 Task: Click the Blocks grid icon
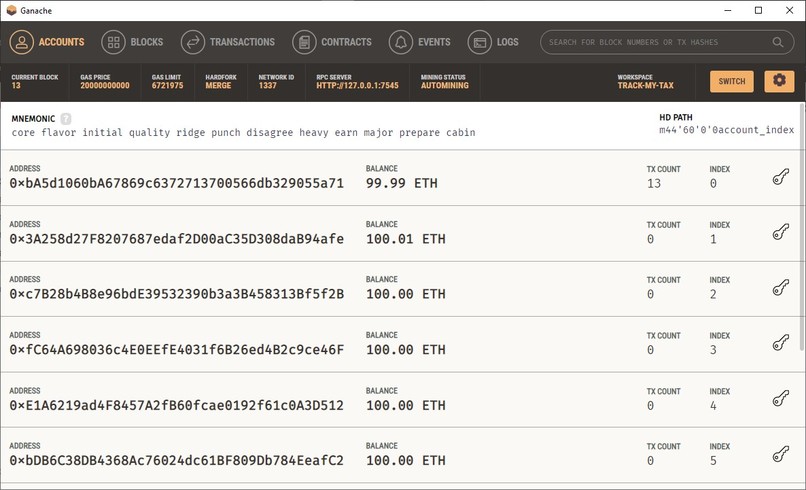click(114, 42)
